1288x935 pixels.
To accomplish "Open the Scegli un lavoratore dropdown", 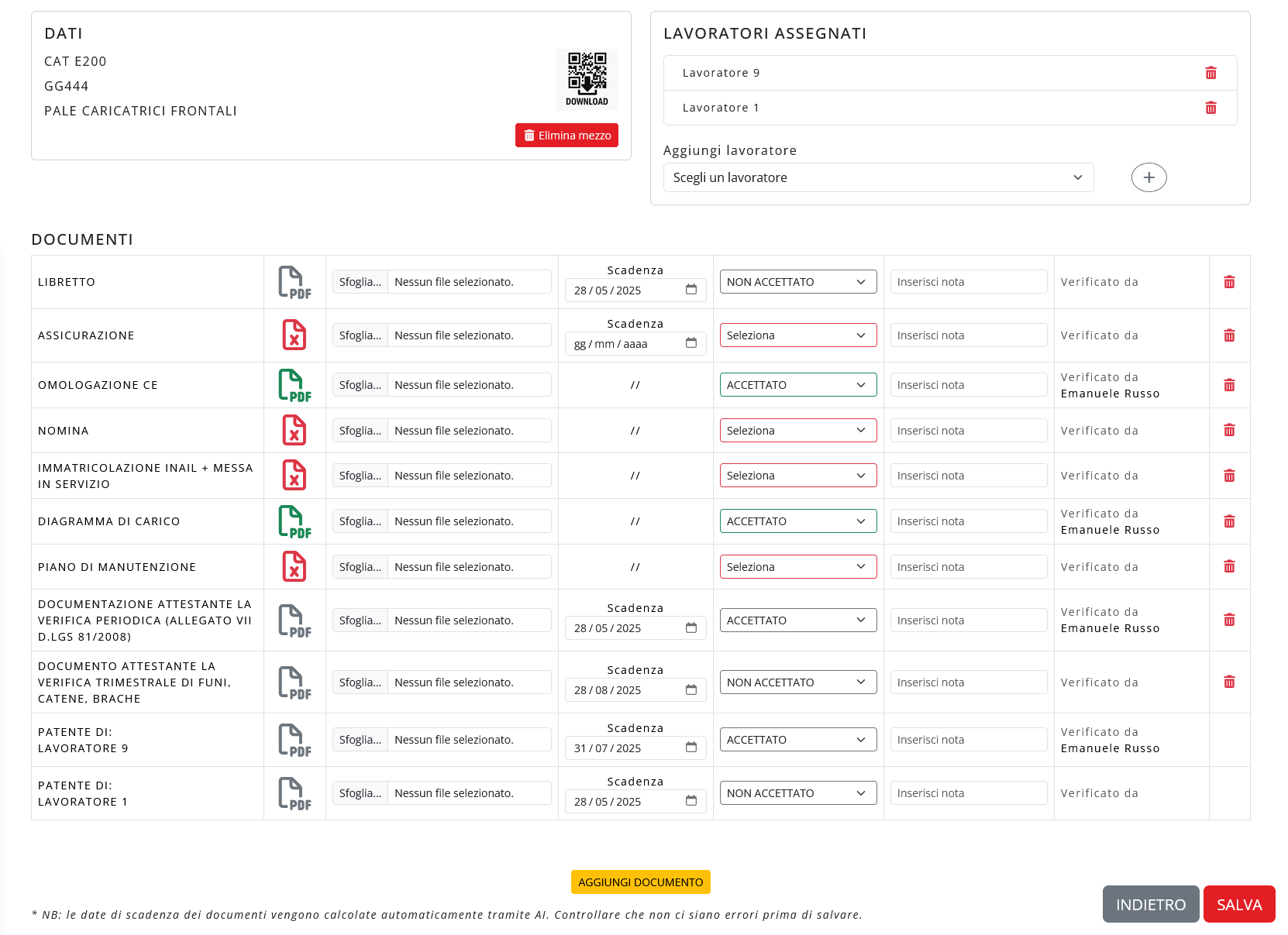I will click(x=878, y=177).
